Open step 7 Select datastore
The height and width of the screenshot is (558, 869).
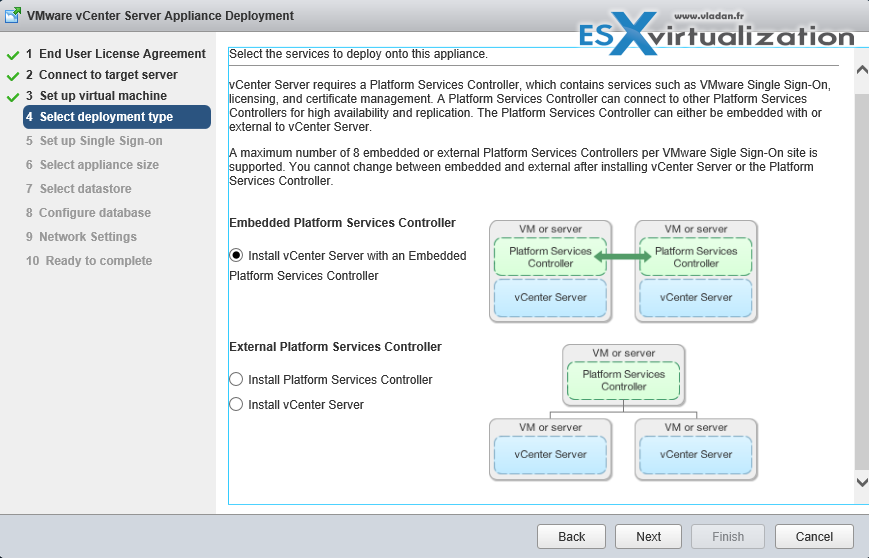point(79,188)
